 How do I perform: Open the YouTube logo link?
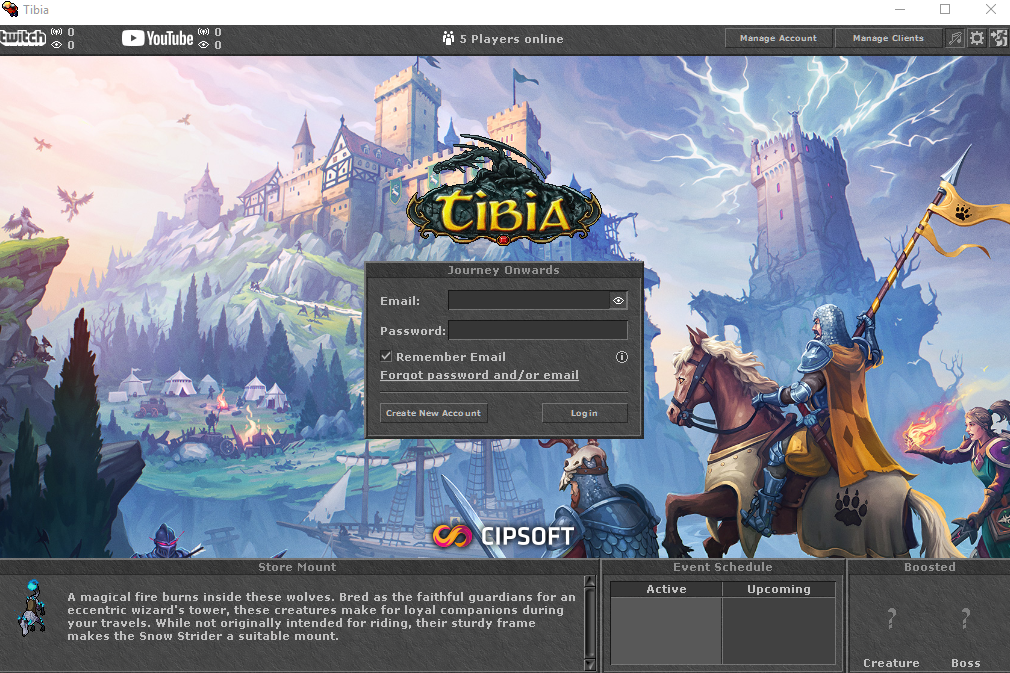158,39
